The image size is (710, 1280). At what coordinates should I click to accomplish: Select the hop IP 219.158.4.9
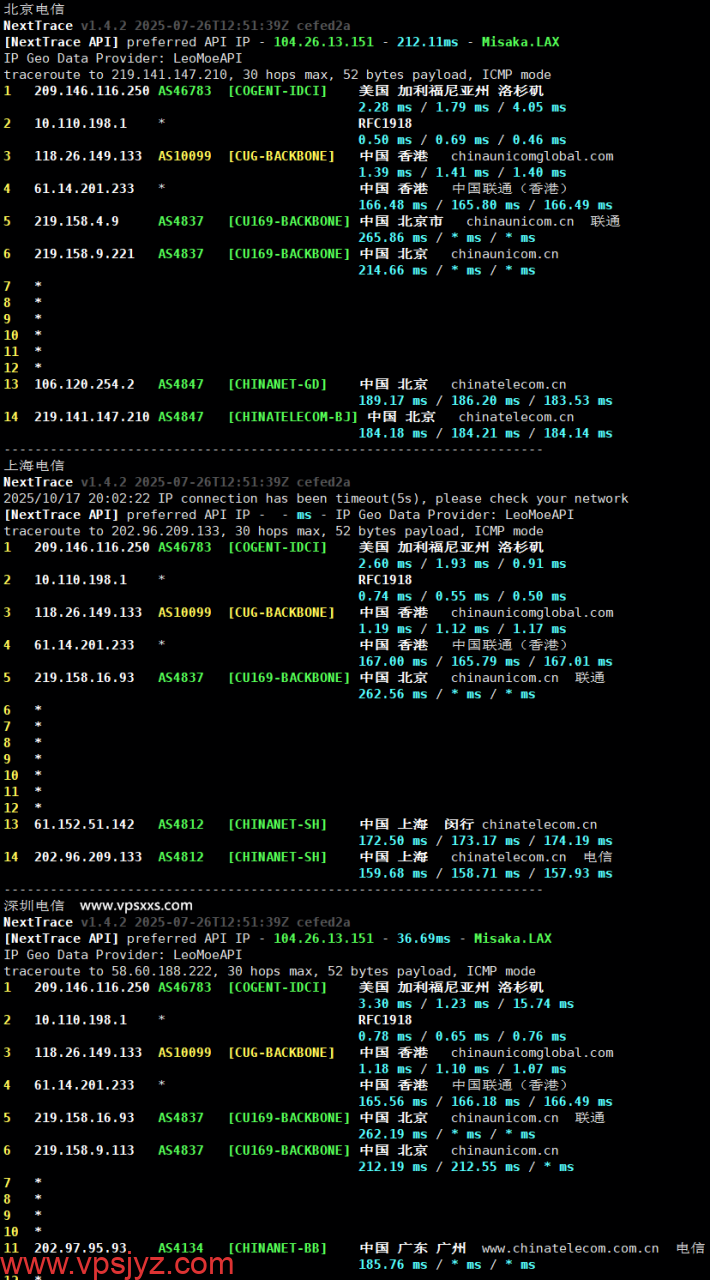coord(76,221)
